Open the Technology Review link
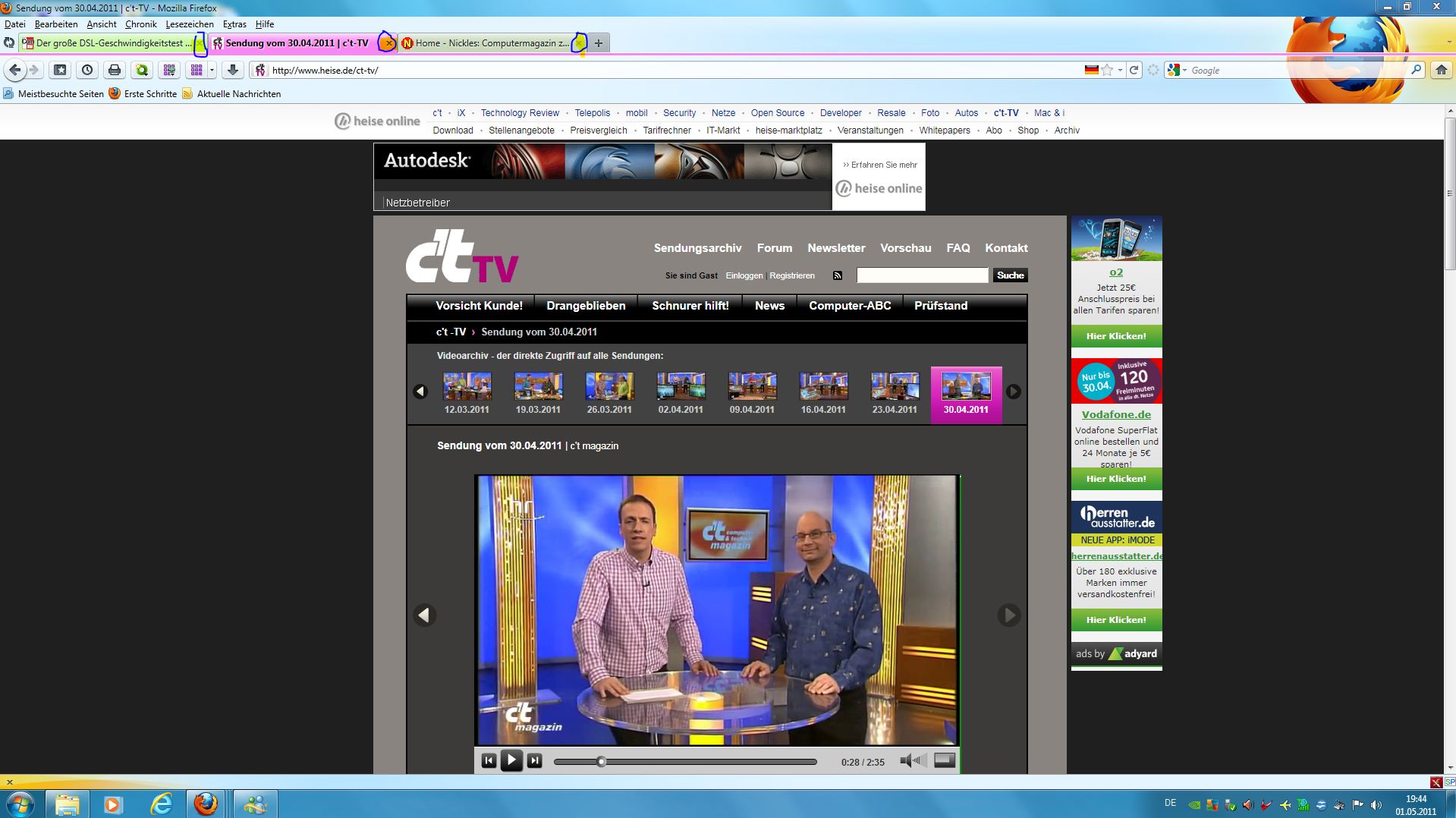 coord(520,113)
